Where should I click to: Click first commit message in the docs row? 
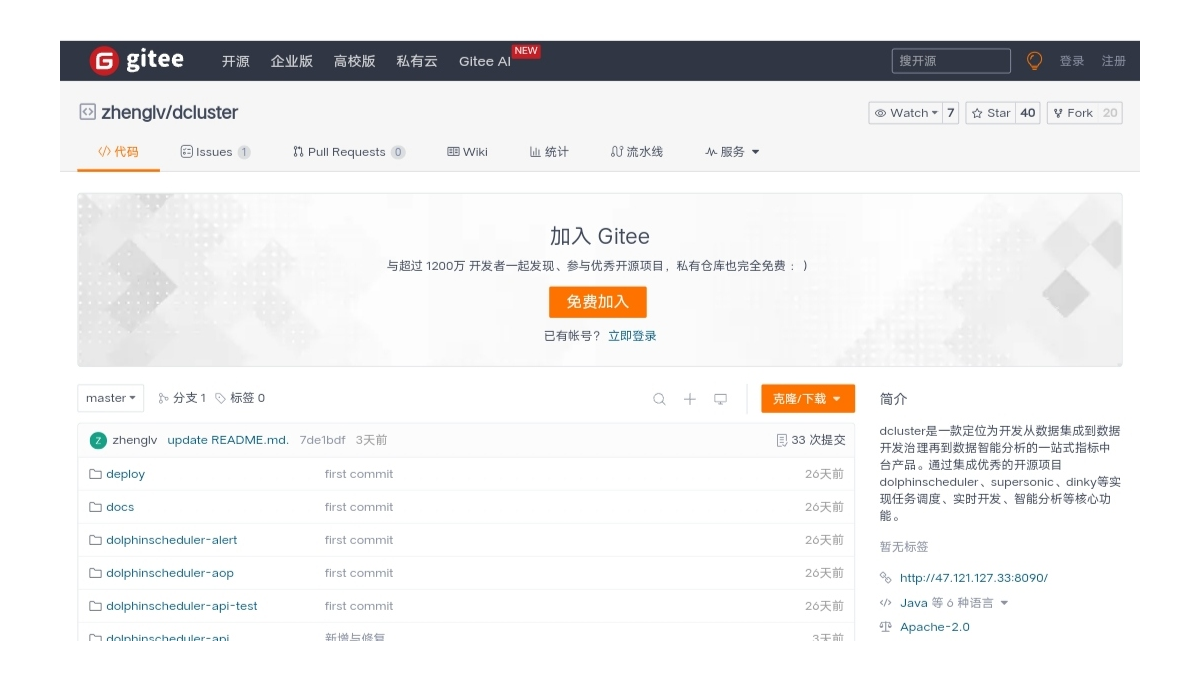tap(359, 507)
